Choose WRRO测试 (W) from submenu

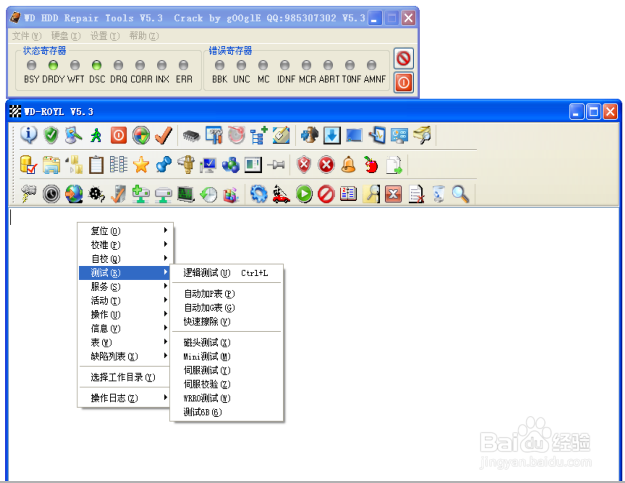(x=226, y=398)
